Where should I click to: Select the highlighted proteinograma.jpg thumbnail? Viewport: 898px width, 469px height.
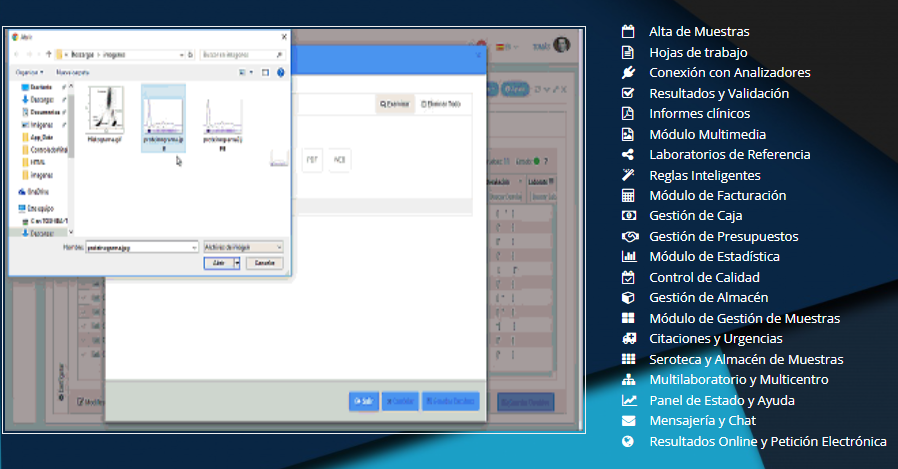163,119
